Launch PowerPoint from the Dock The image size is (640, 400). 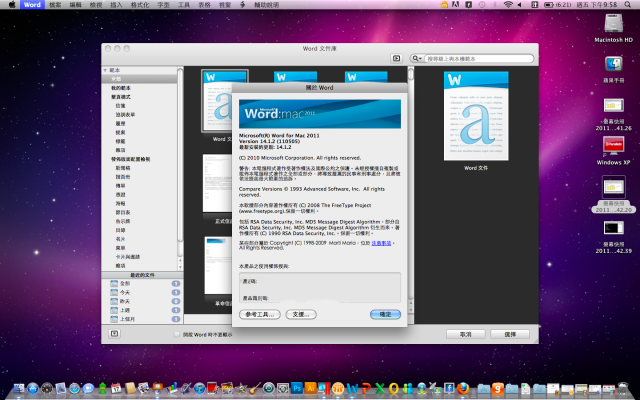pos(367,389)
